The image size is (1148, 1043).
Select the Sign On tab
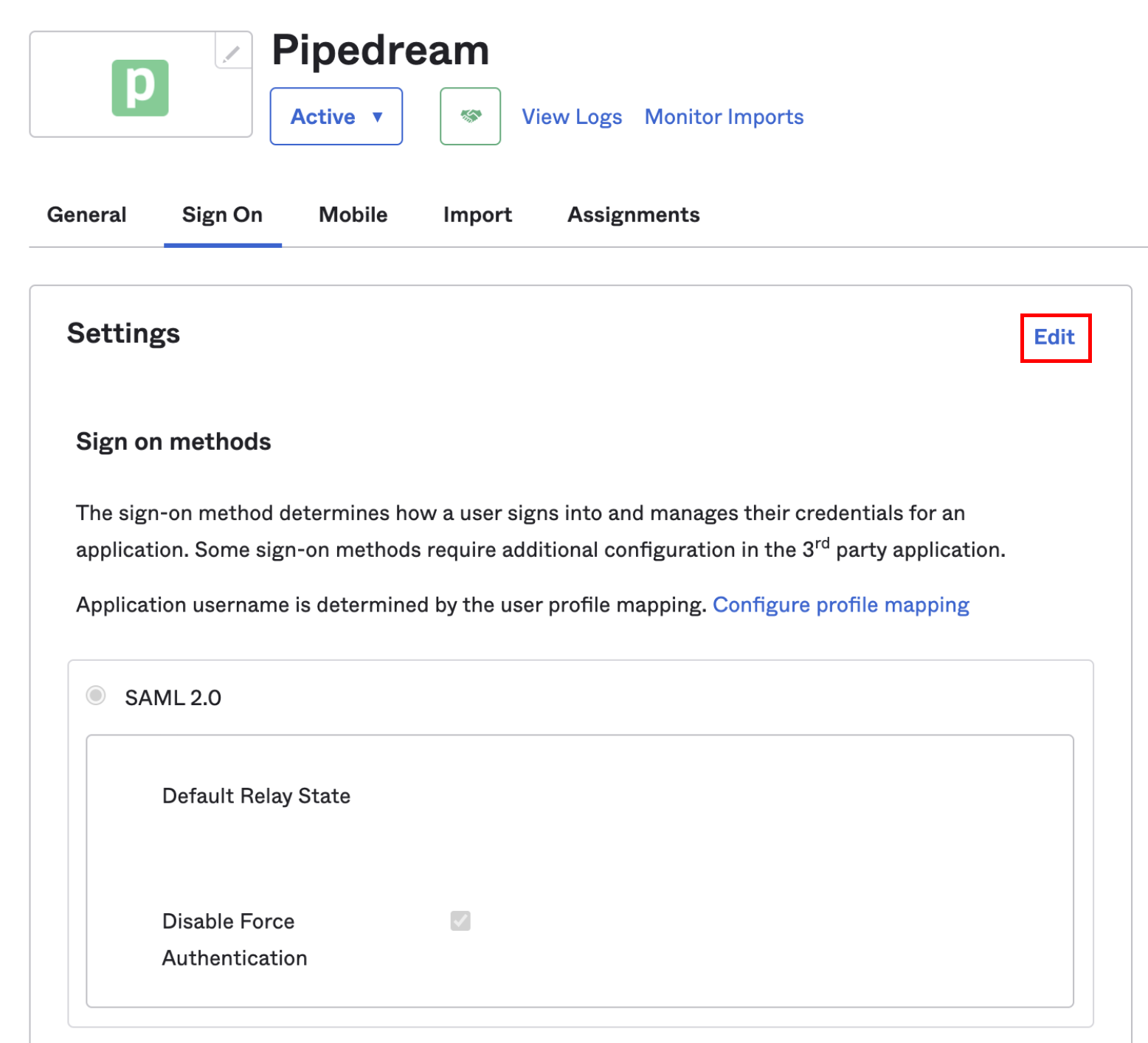click(222, 215)
